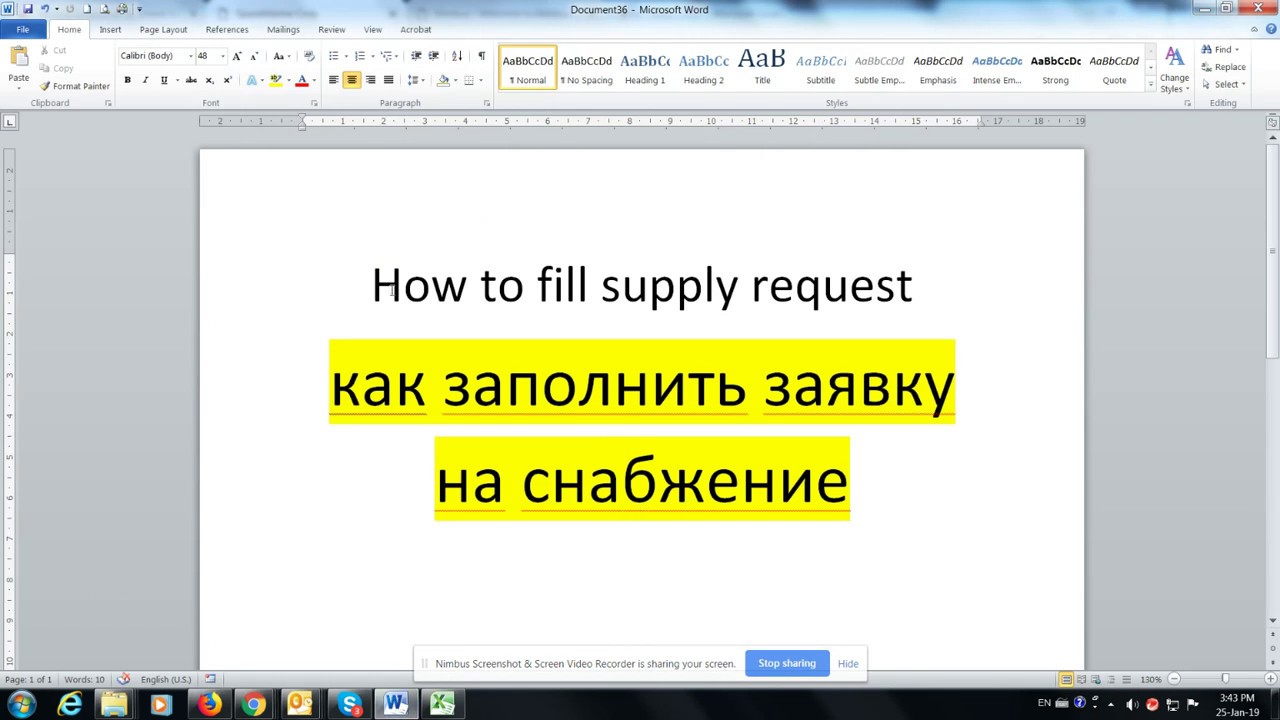Viewport: 1280px width, 720px height.
Task: Switch to Draft view
Action: point(1125,679)
